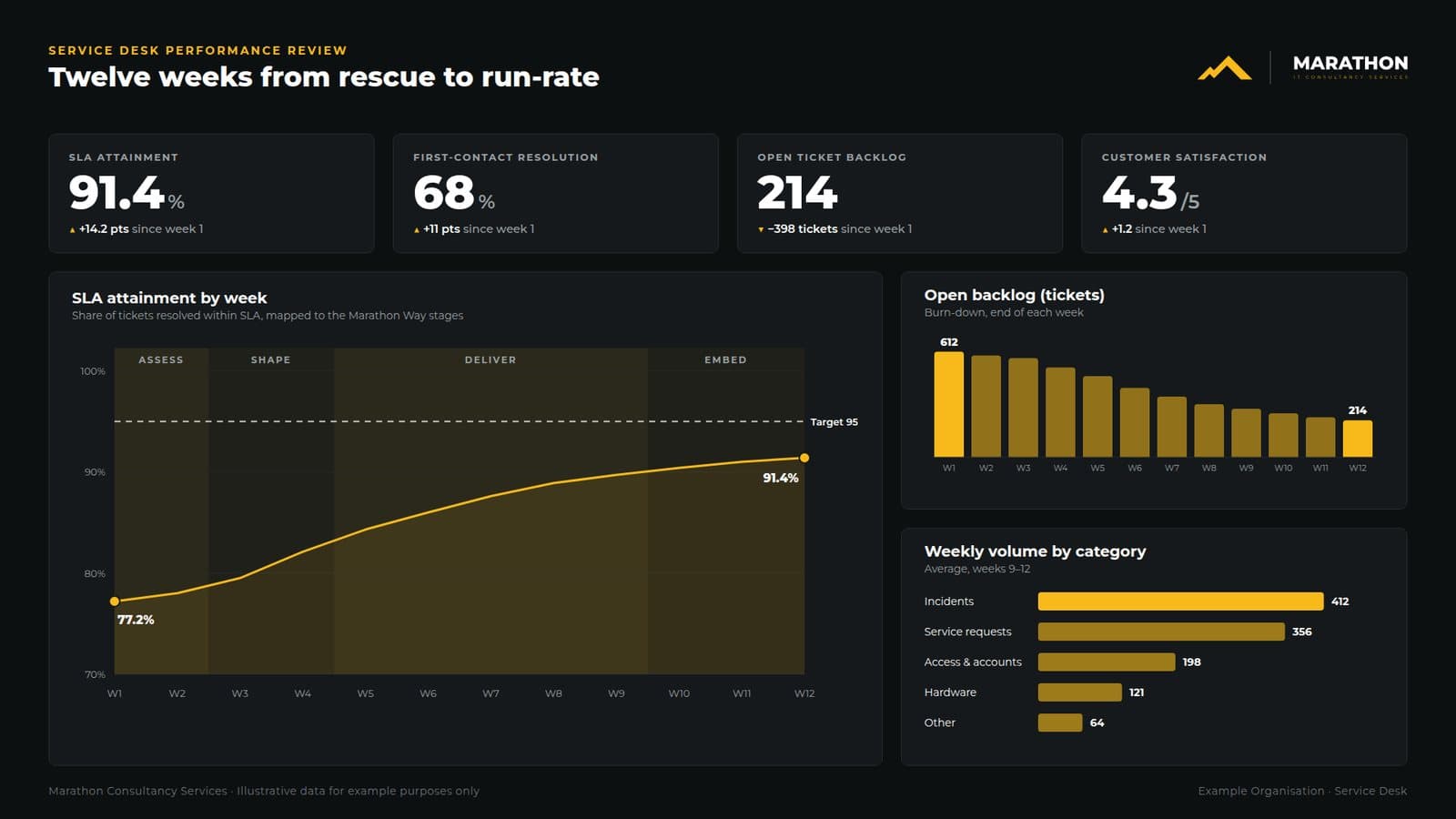
Task: Click the W1 data point at 77.2%
Action: (115, 602)
